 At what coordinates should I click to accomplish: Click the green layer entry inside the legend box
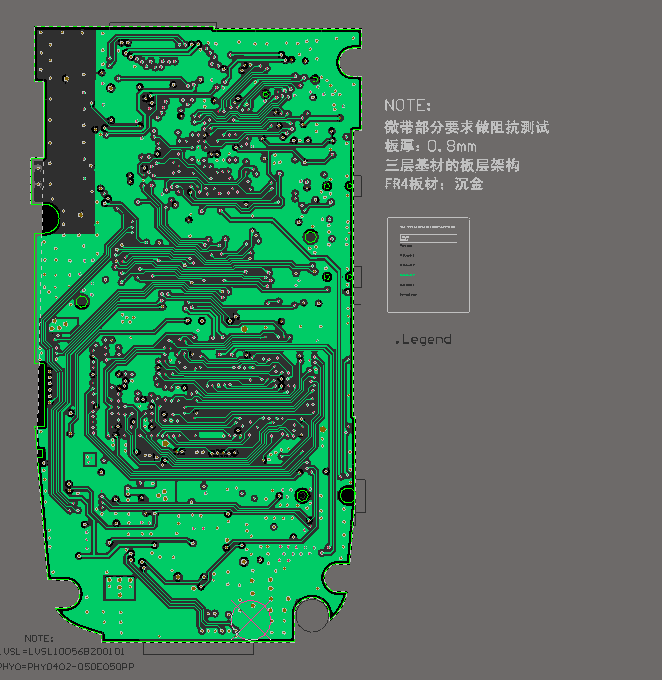point(407,275)
